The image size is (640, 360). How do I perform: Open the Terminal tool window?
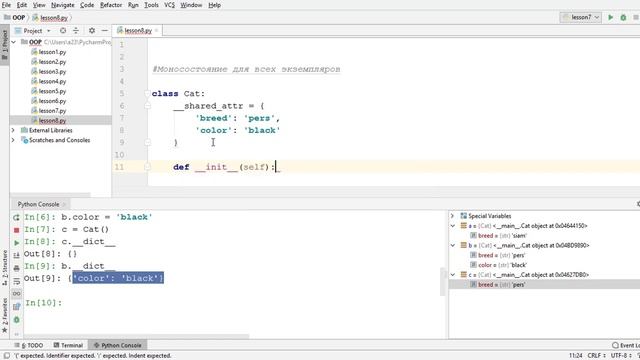click(68, 345)
